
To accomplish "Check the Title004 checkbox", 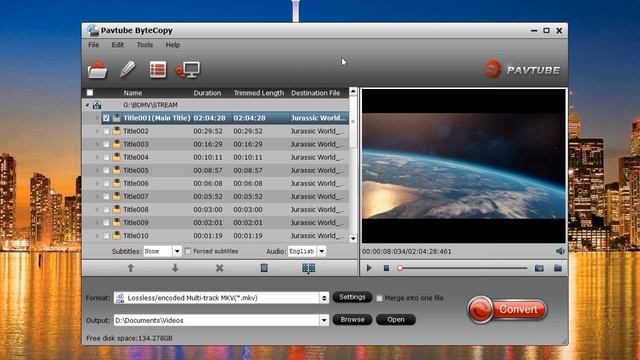I will coord(106,157).
